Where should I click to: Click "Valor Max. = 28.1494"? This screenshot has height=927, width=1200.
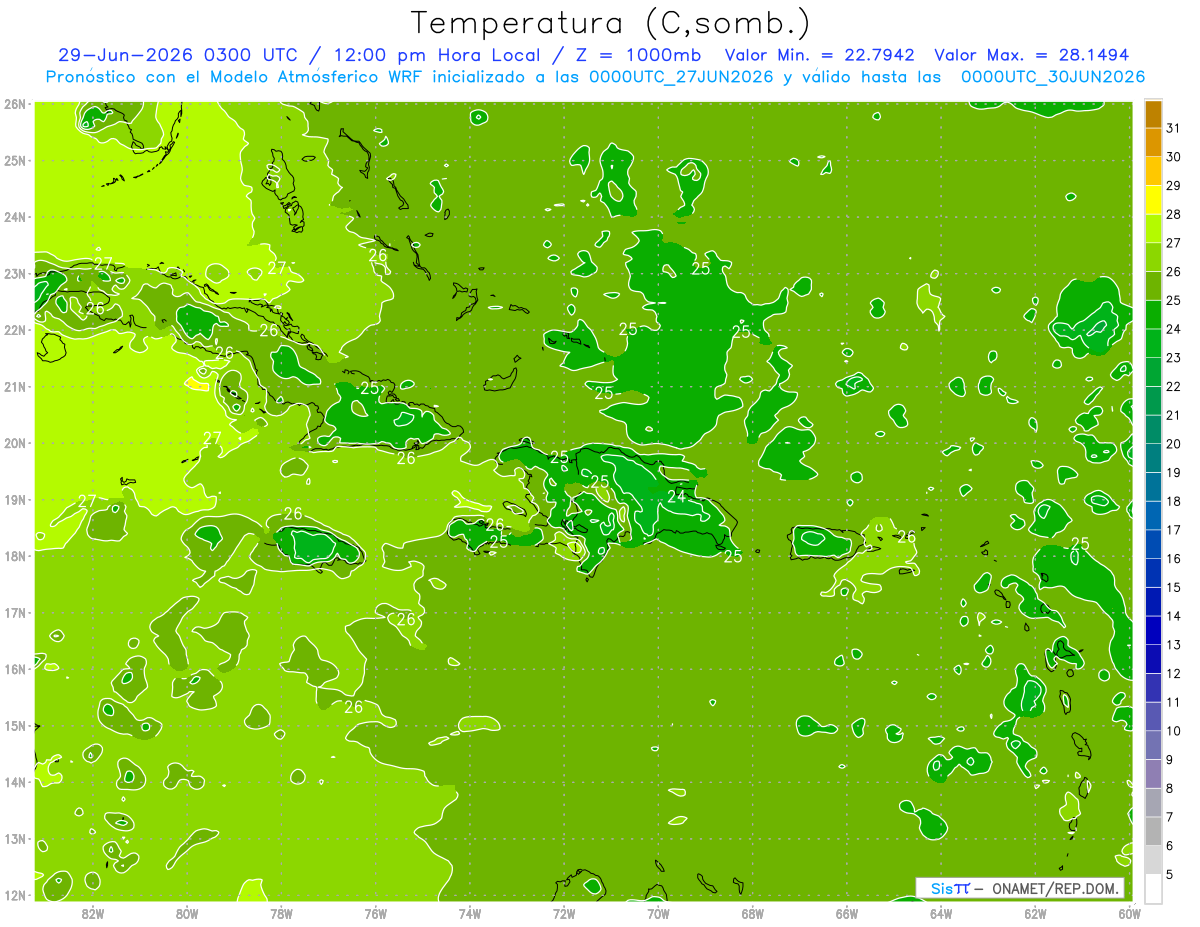1033,55
